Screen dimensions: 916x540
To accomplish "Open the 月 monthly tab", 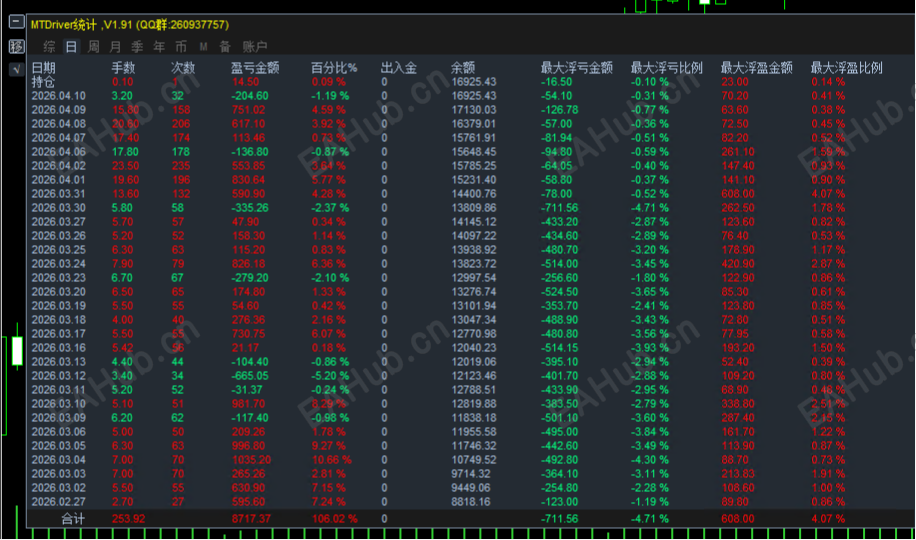I will click(x=115, y=47).
